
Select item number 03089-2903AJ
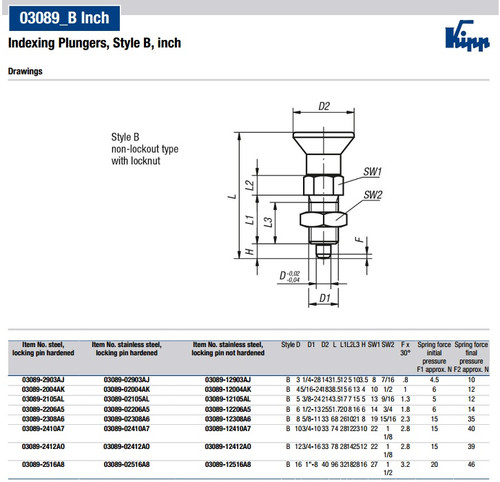pyautogui.click(x=43, y=380)
